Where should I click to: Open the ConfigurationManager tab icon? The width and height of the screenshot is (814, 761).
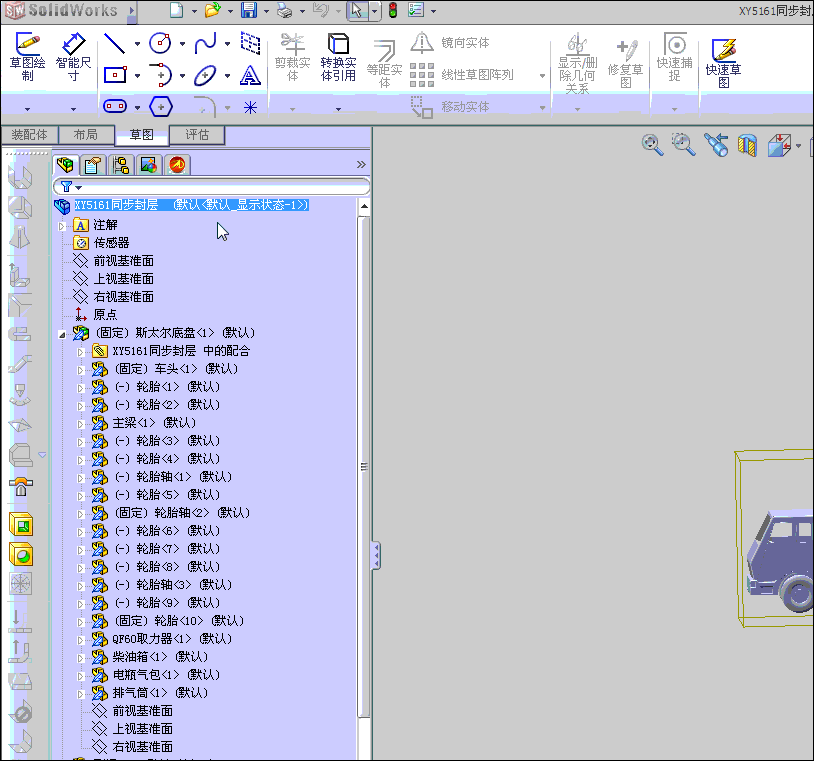point(121,165)
